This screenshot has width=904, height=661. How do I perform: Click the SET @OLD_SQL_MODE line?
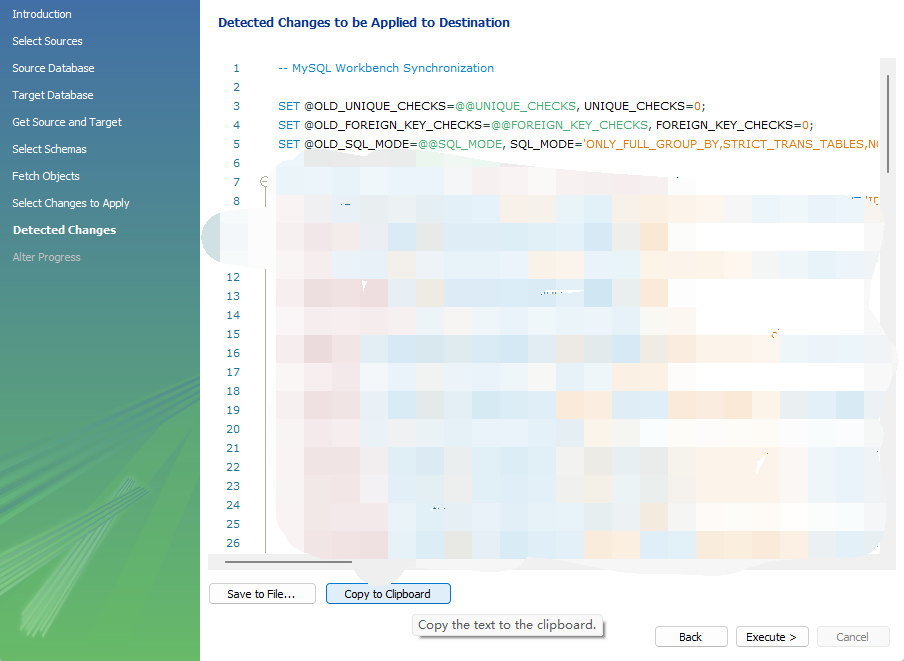click(578, 144)
